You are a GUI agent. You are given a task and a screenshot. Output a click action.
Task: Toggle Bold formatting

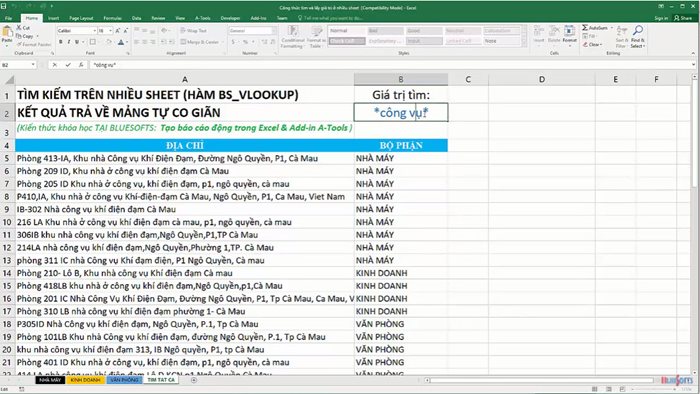pos(61,42)
